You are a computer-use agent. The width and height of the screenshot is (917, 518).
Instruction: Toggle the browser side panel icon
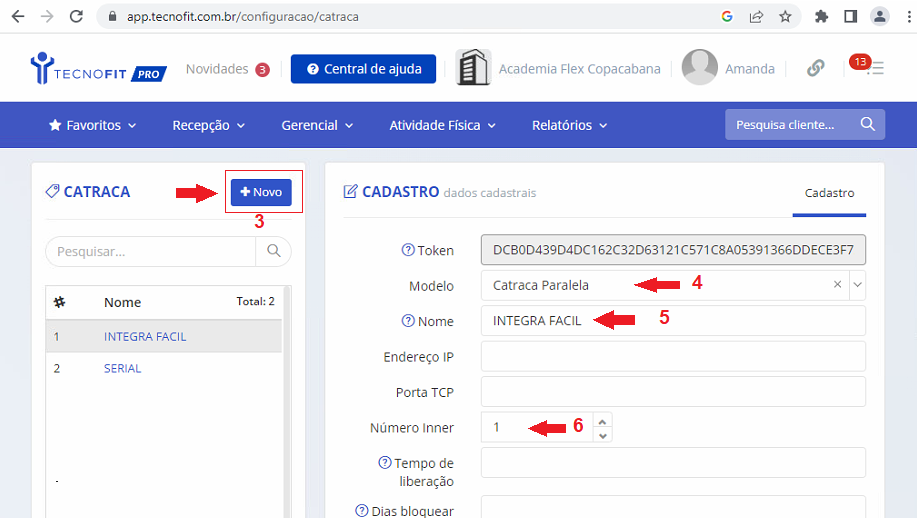coord(851,16)
